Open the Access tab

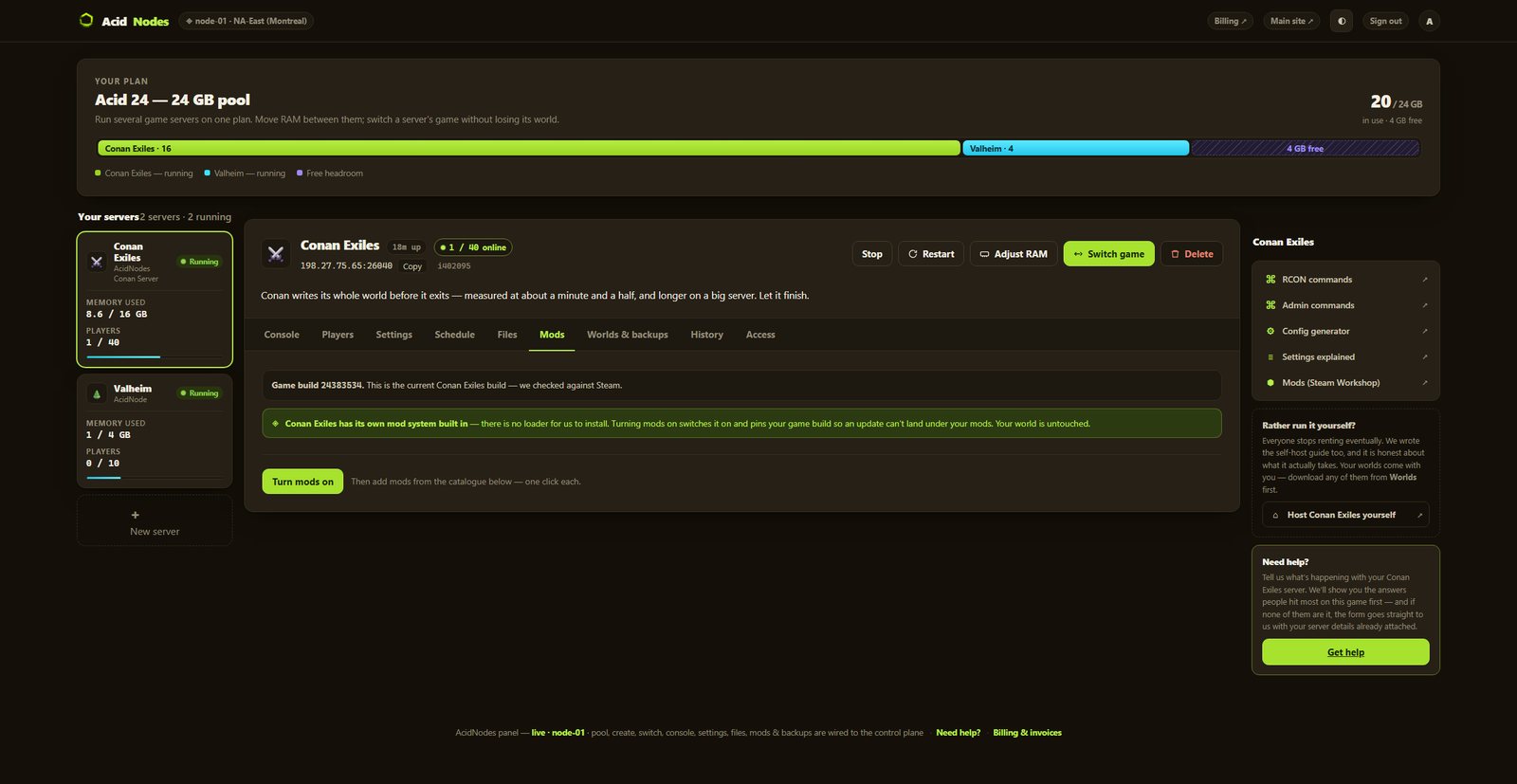pyautogui.click(x=760, y=335)
